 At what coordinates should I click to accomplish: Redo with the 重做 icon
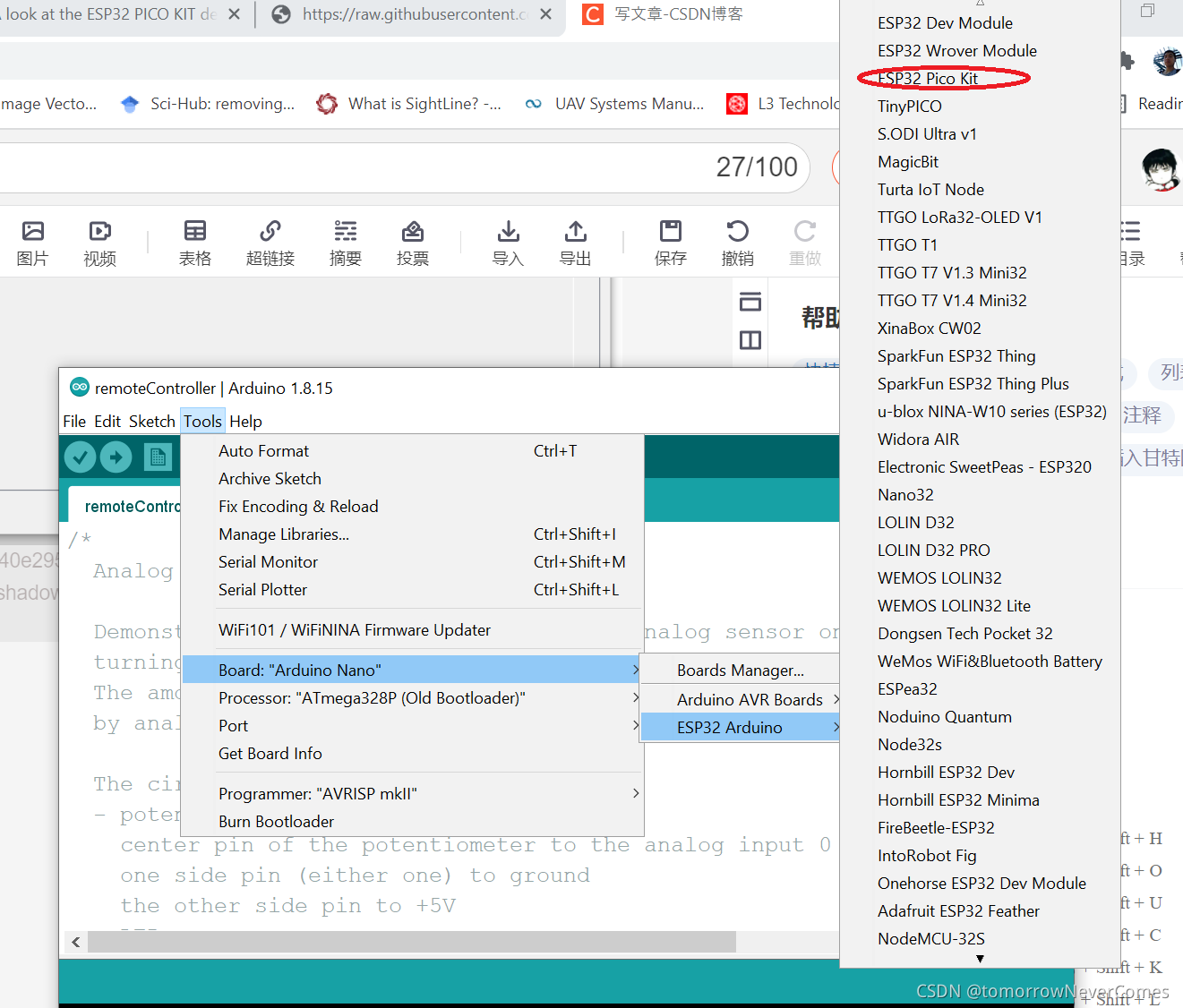[805, 243]
